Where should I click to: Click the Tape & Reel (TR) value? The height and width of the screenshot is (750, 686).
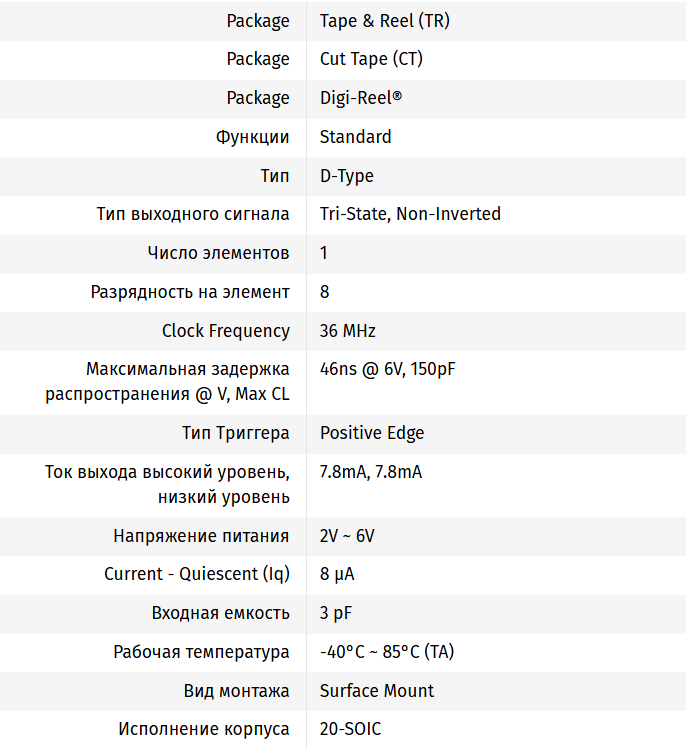(384, 21)
